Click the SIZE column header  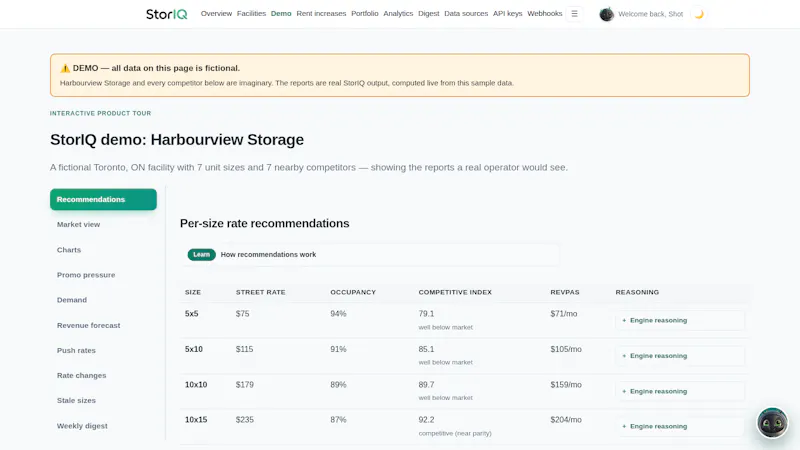pyautogui.click(x=193, y=292)
